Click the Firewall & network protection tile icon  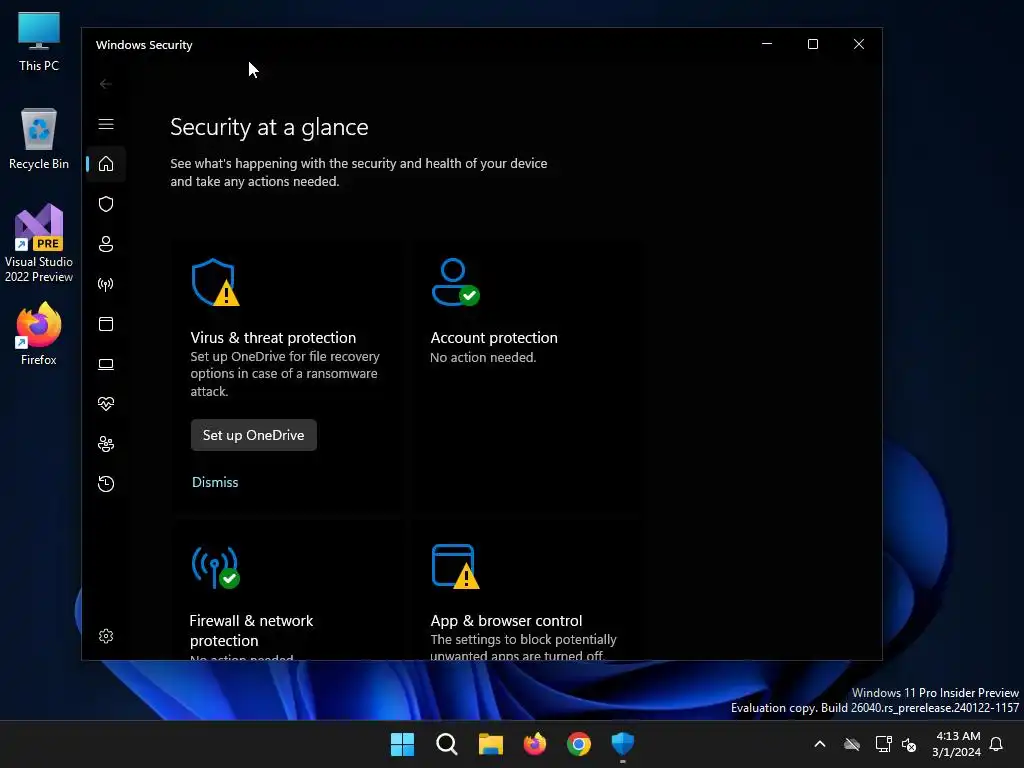coord(216,567)
